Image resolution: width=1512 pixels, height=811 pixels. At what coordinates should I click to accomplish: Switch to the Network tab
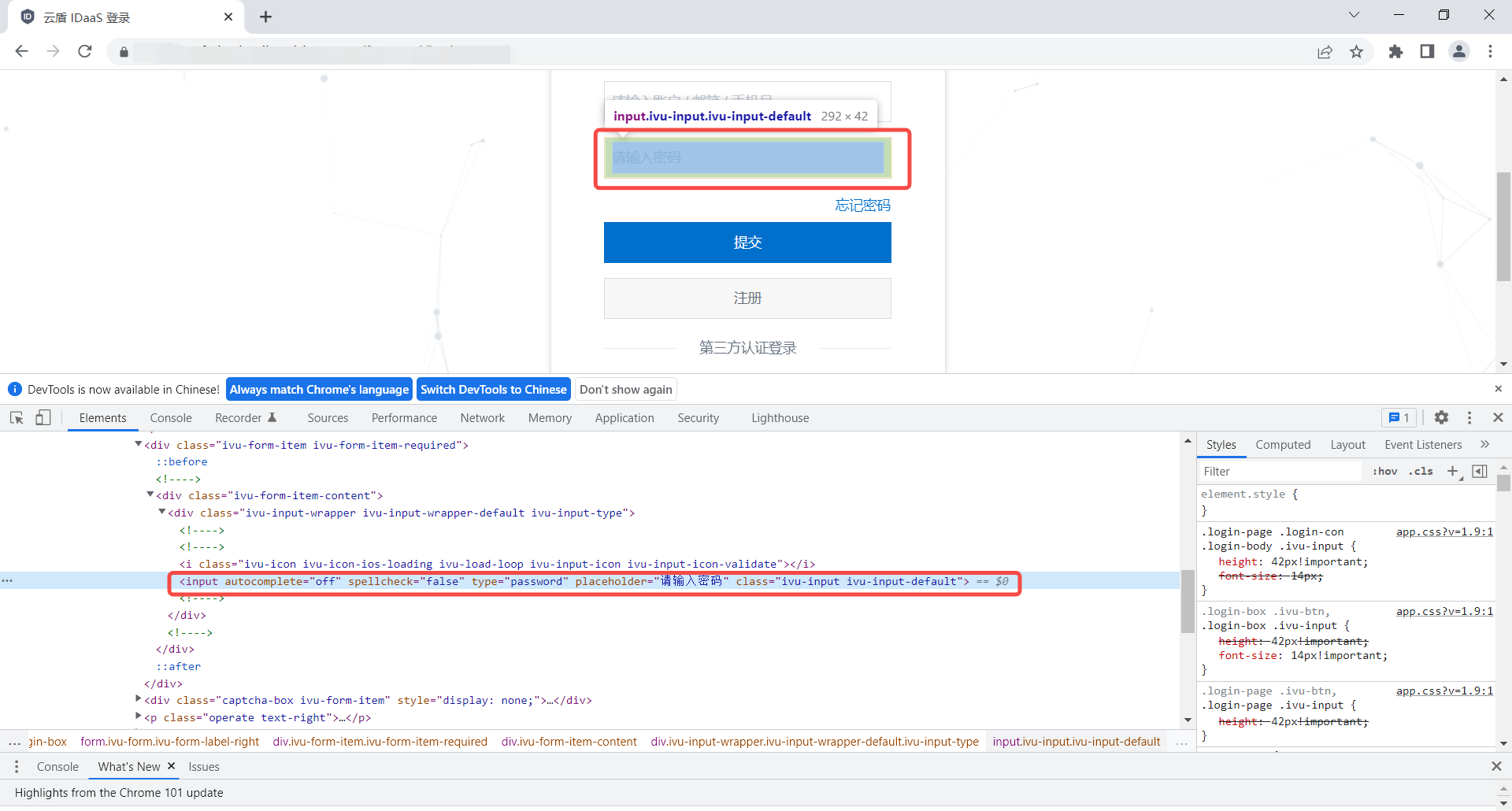click(x=482, y=418)
